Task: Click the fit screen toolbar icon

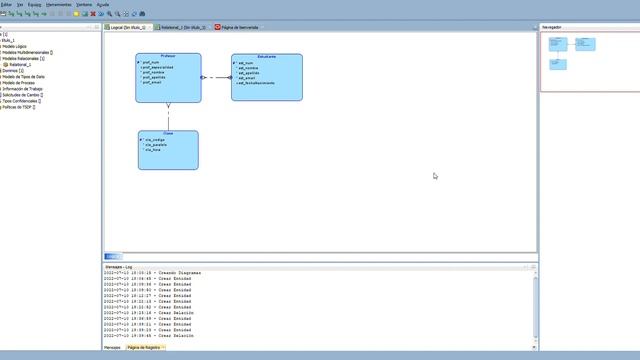Action: pyautogui.click(x=126, y=14)
